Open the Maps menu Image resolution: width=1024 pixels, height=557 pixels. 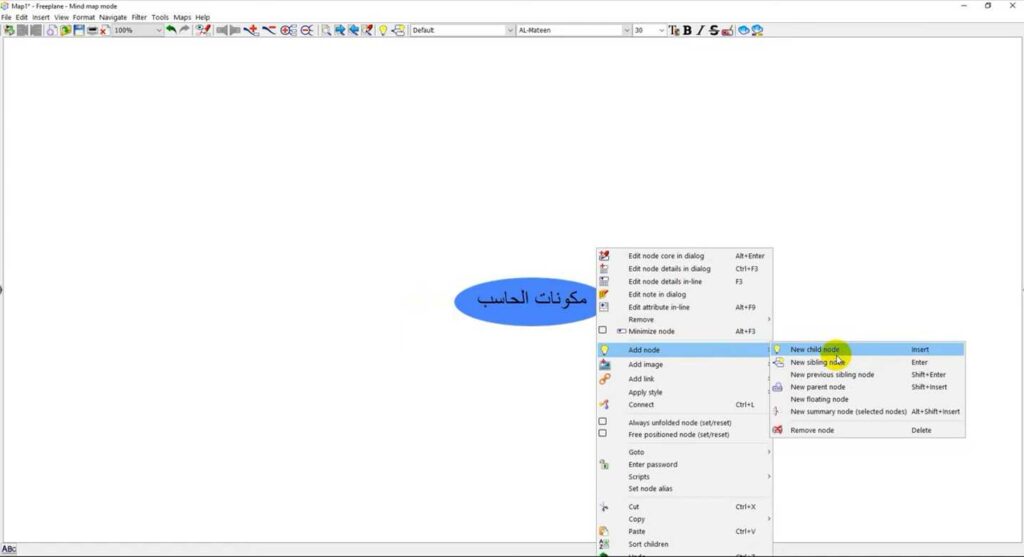coord(182,17)
